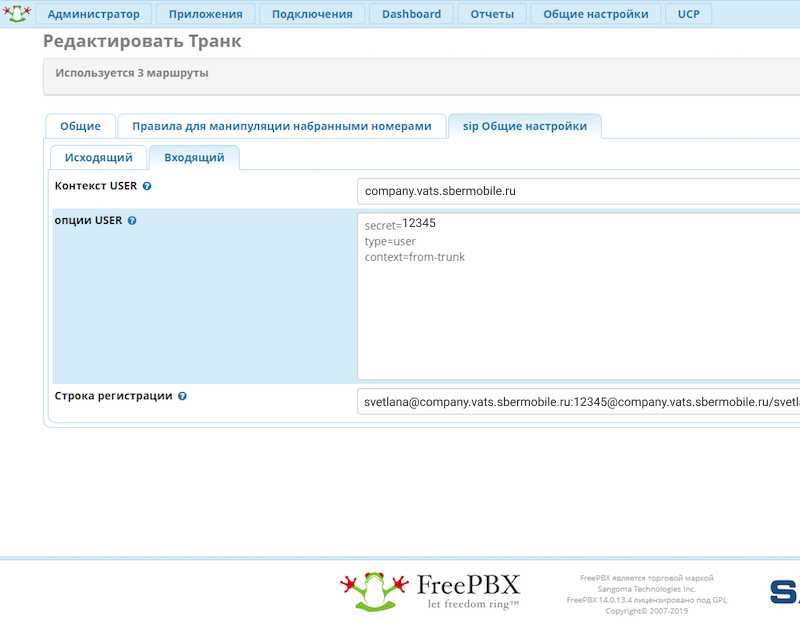
Task: Open the Приложения menu
Action: click(205, 14)
